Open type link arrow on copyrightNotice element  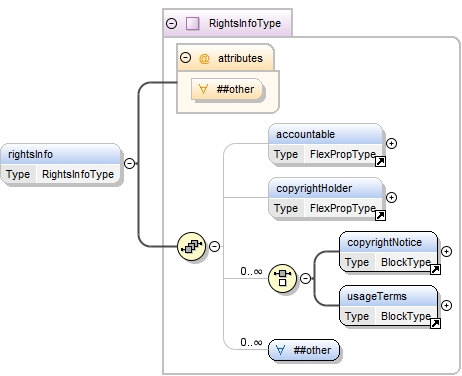tap(435, 269)
